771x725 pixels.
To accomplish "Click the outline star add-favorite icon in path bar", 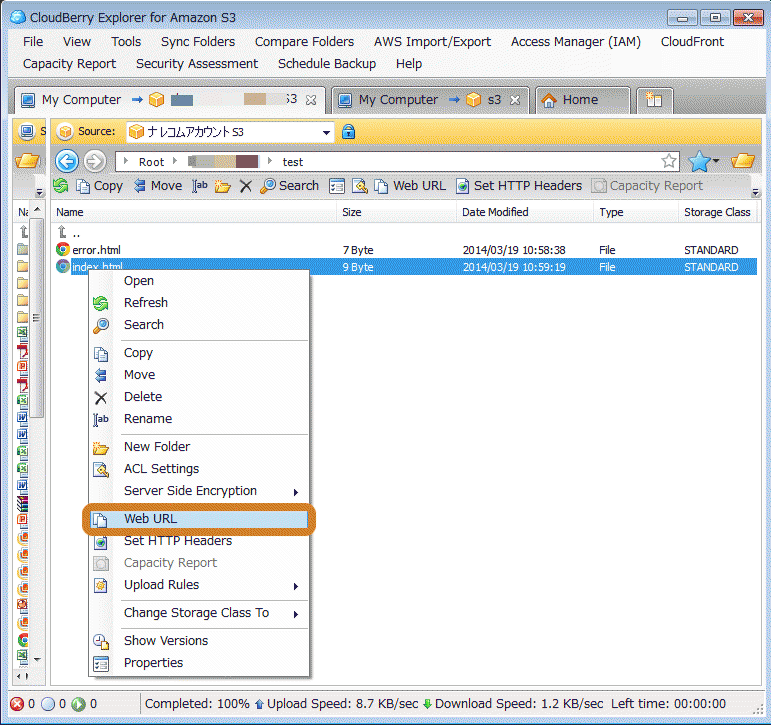I will [669, 161].
